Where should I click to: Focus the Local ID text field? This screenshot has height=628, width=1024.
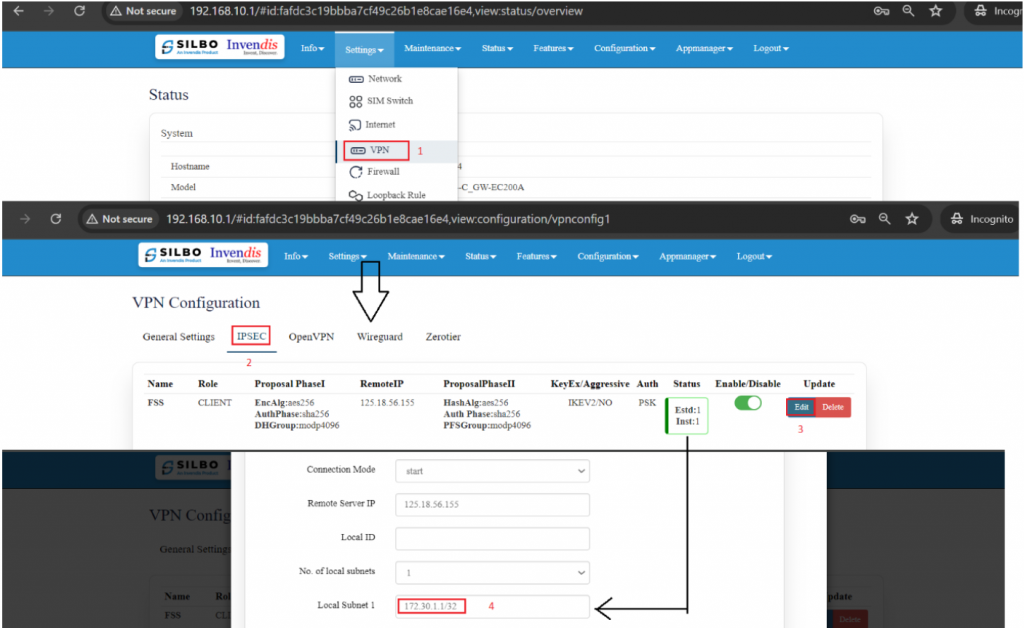(492, 538)
